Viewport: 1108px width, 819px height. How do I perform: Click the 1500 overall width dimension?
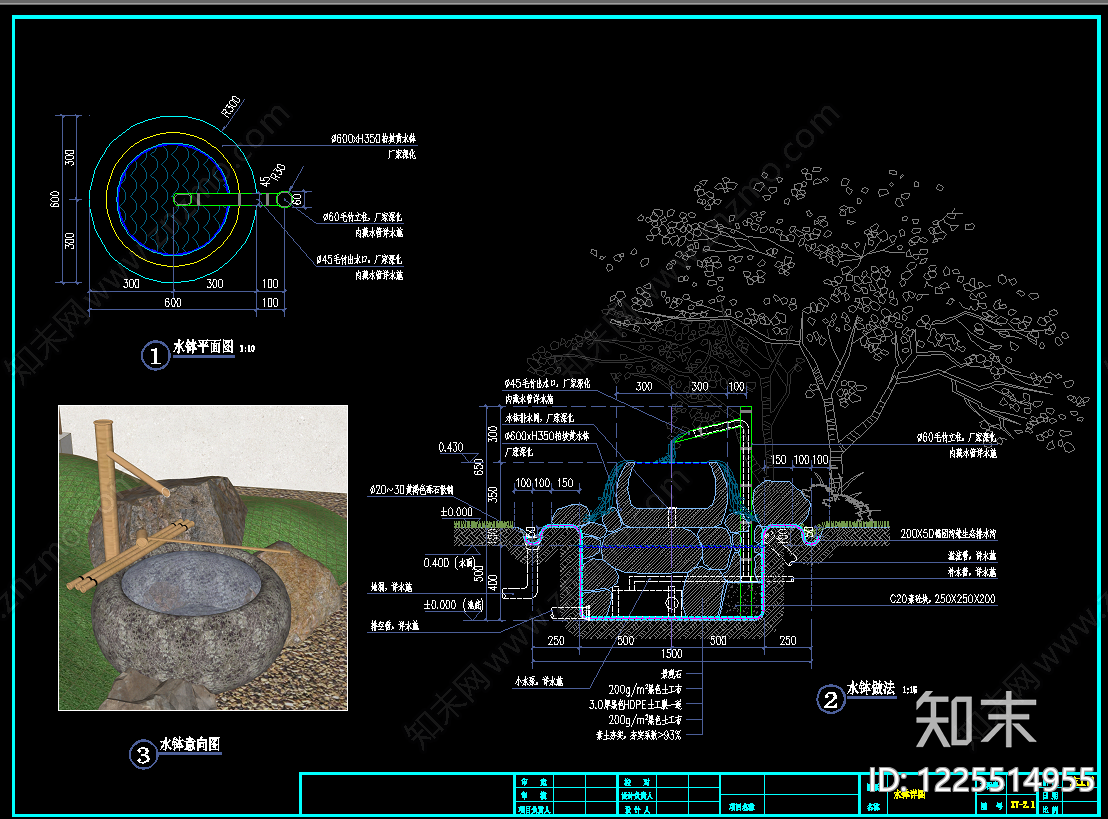click(671, 654)
